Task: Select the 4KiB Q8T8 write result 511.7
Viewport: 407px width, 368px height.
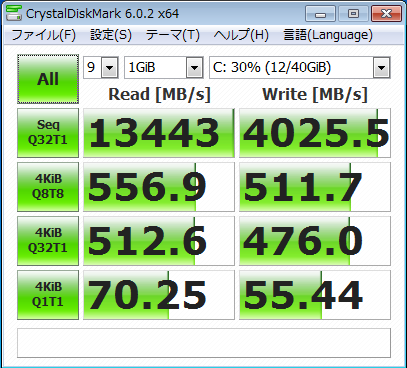Action: (315, 187)
